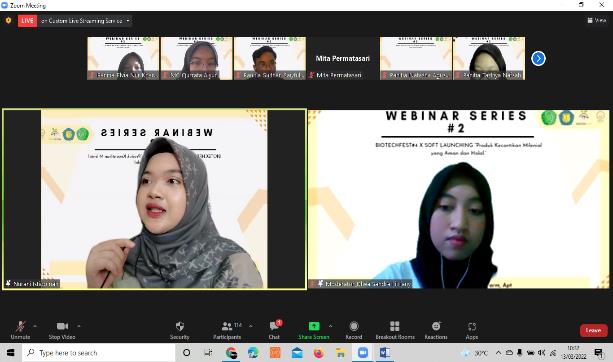The height and width of the screenshot is (362, 613).
Task: Open the View menu at top right
Action: click(x=597, y=20)
